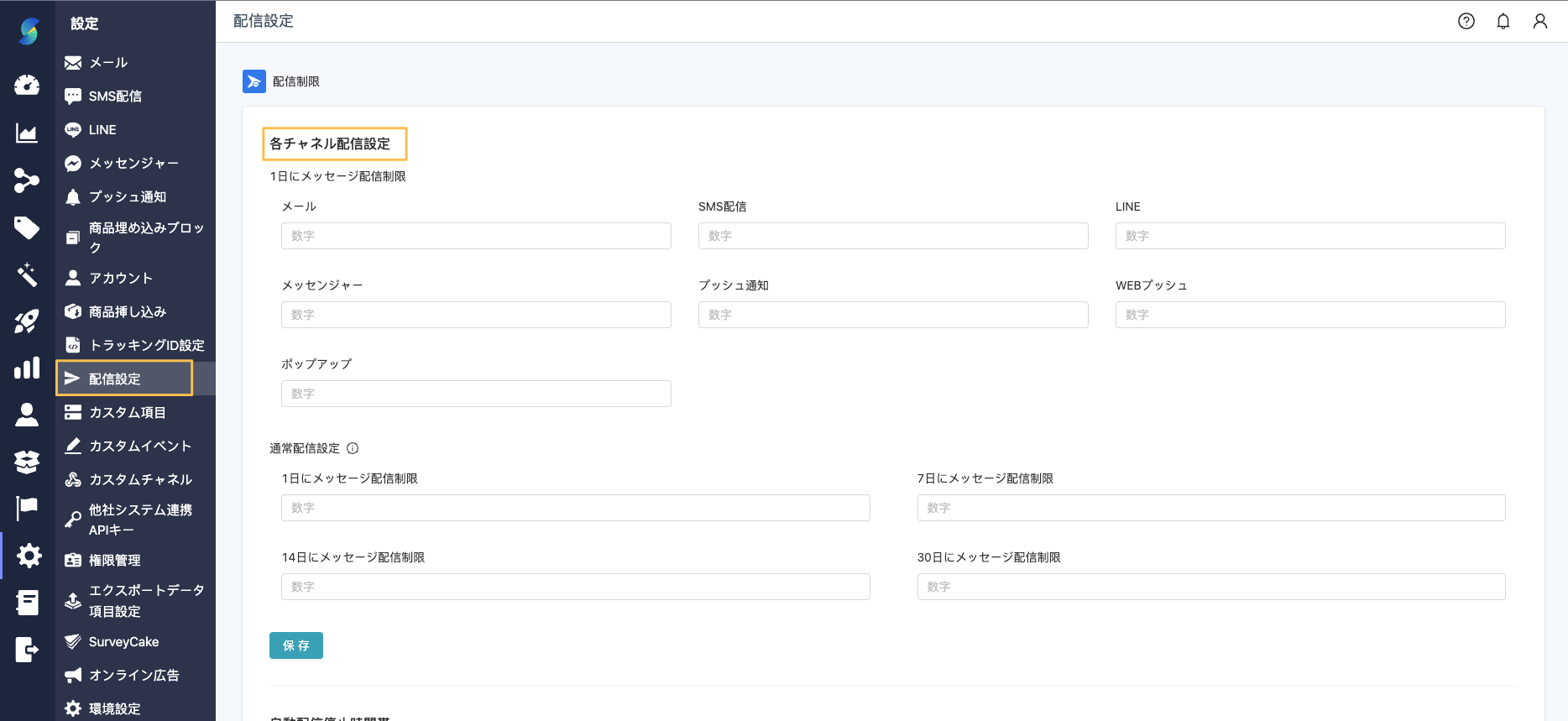Open the dashboard gauge icon in the rail
1568x721 pixels.
pos(27,85)
